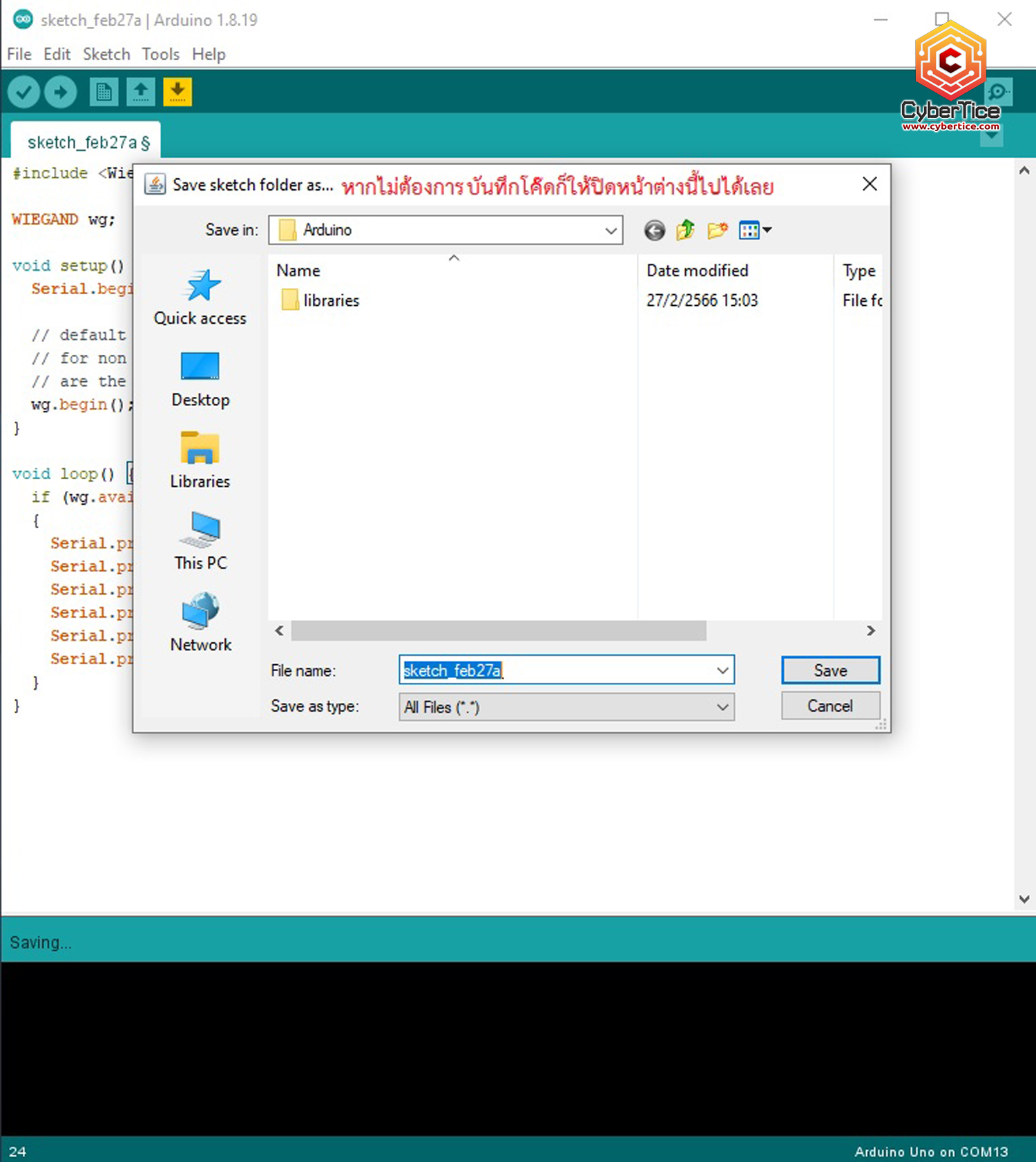
Task: Expand the File name dropdown arrow
Action: (x=722, y=670)
